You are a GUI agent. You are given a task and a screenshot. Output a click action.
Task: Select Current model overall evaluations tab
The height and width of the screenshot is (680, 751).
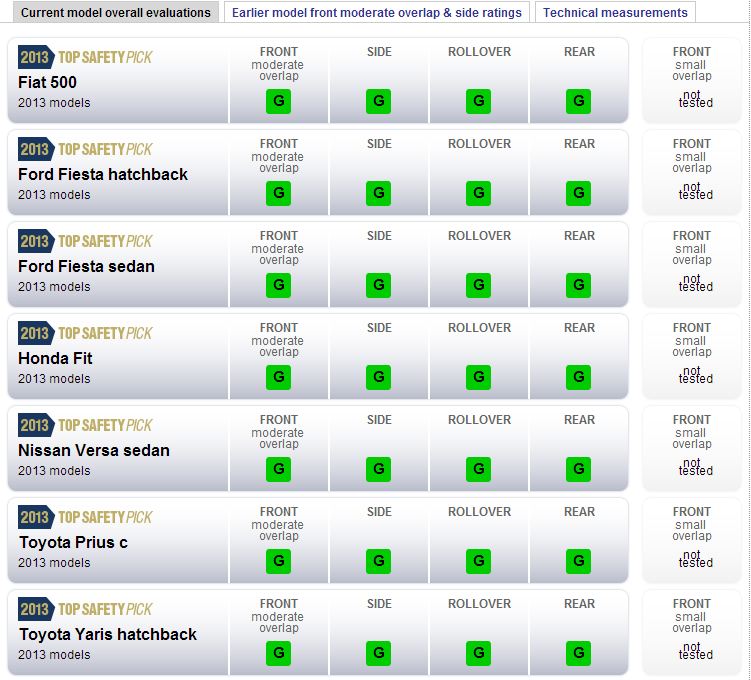(116, 13)
